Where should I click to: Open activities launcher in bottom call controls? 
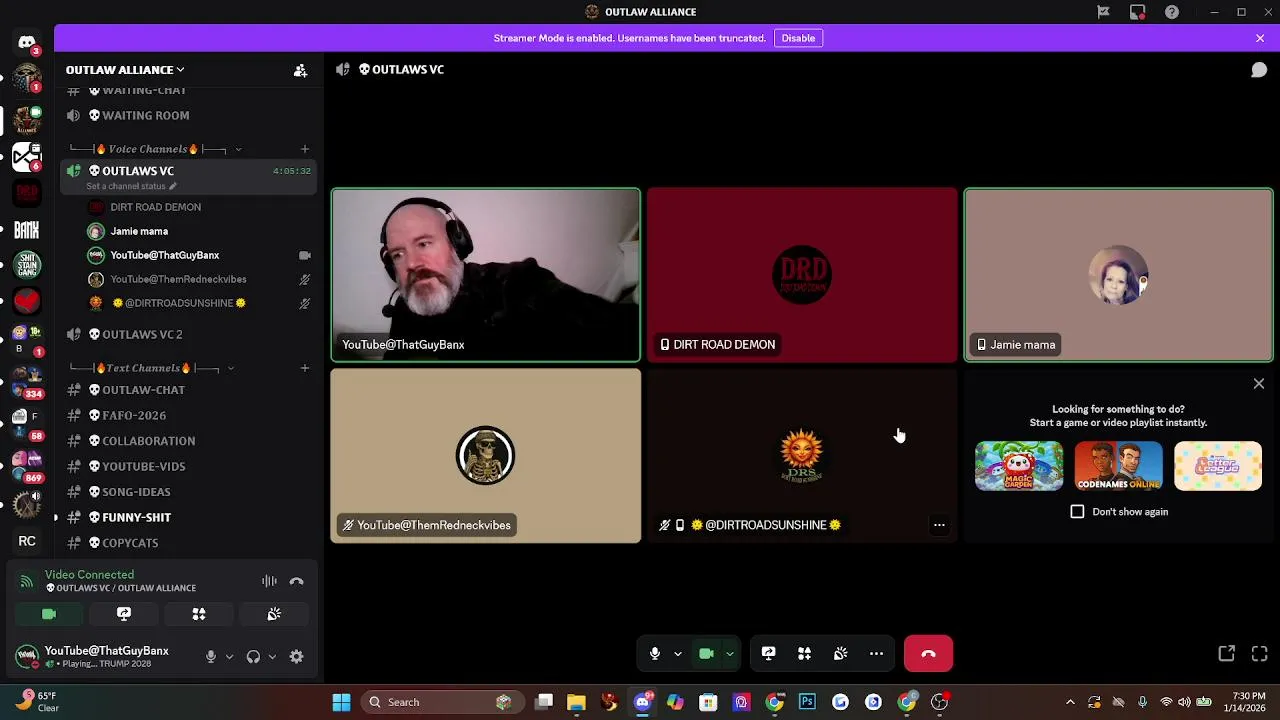tap(804, 653)
